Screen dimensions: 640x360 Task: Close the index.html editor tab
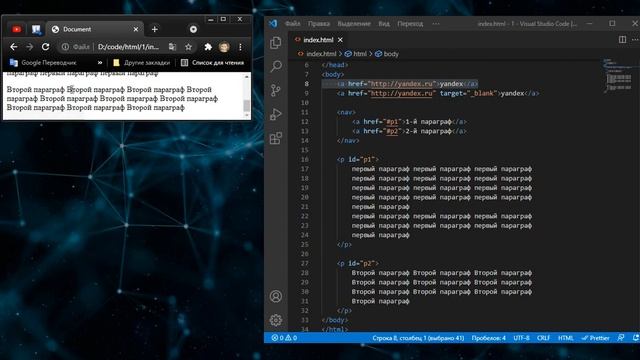click(340, 40)
